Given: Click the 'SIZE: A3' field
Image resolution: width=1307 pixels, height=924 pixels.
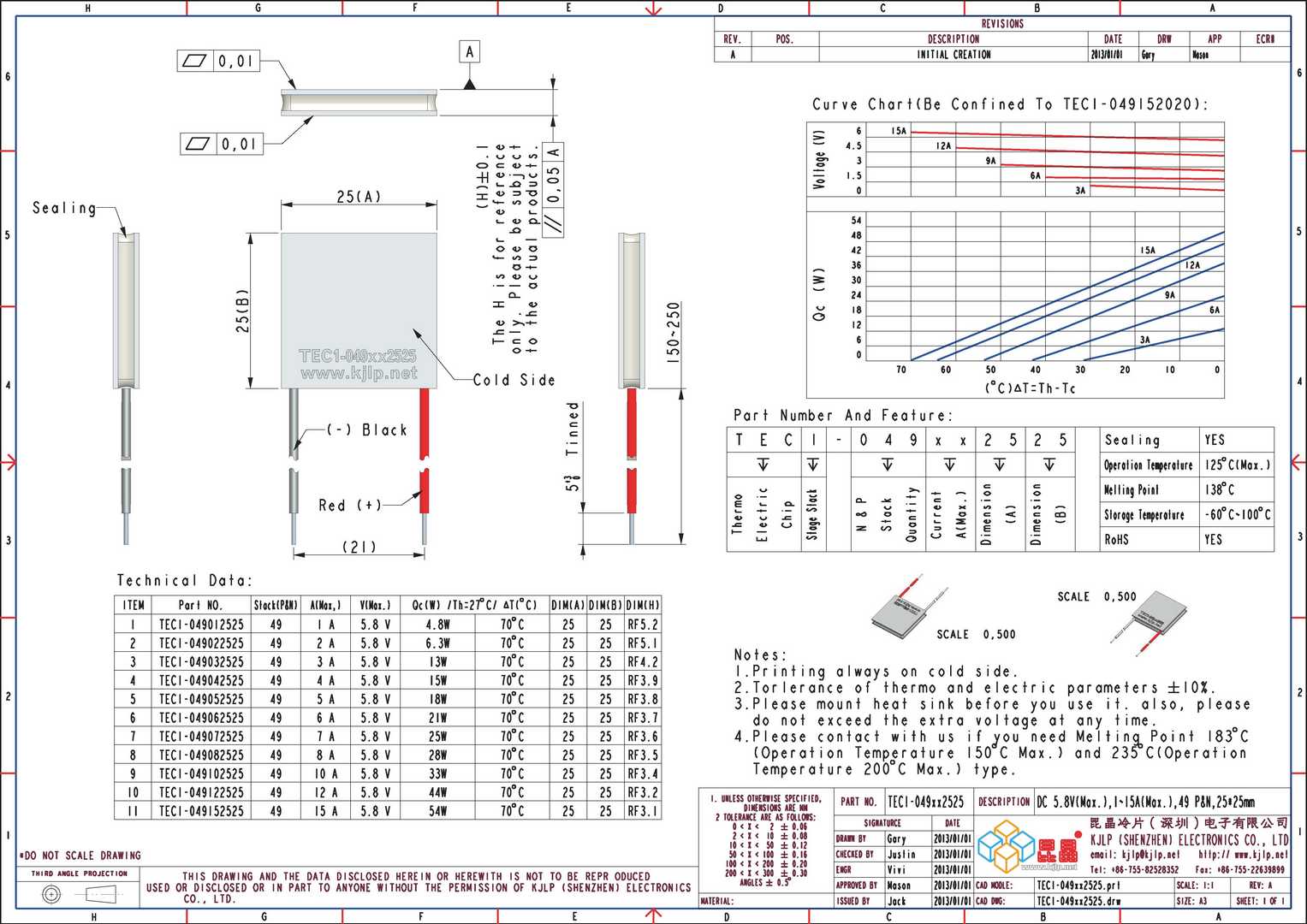Looking at the screenshot, I should pyautogui.click(x=1191, y=901).
